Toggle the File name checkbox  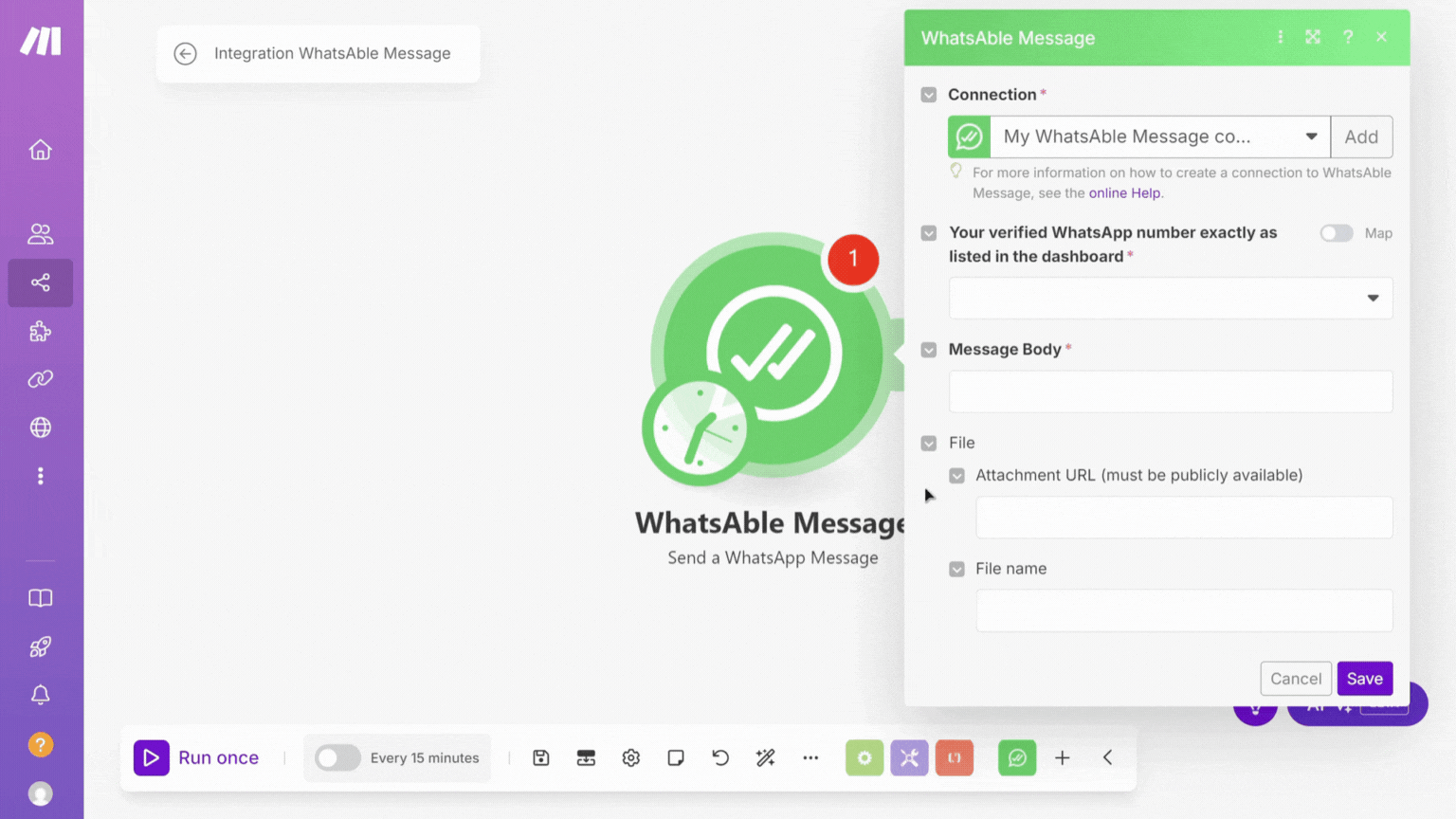[957, 569]
